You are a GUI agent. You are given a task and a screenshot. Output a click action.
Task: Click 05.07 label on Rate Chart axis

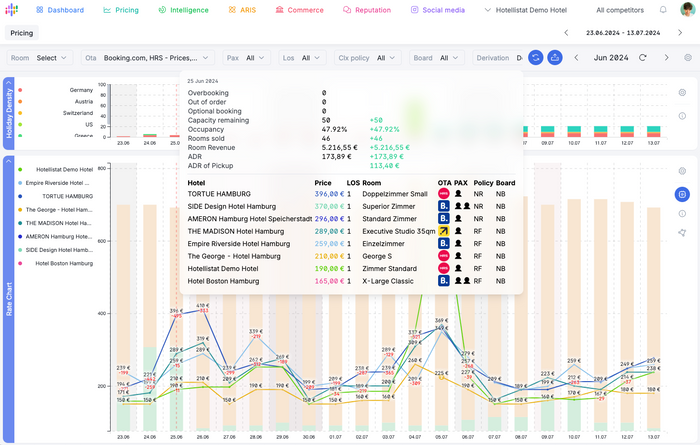pyautogui.click(x=442, y=437)
